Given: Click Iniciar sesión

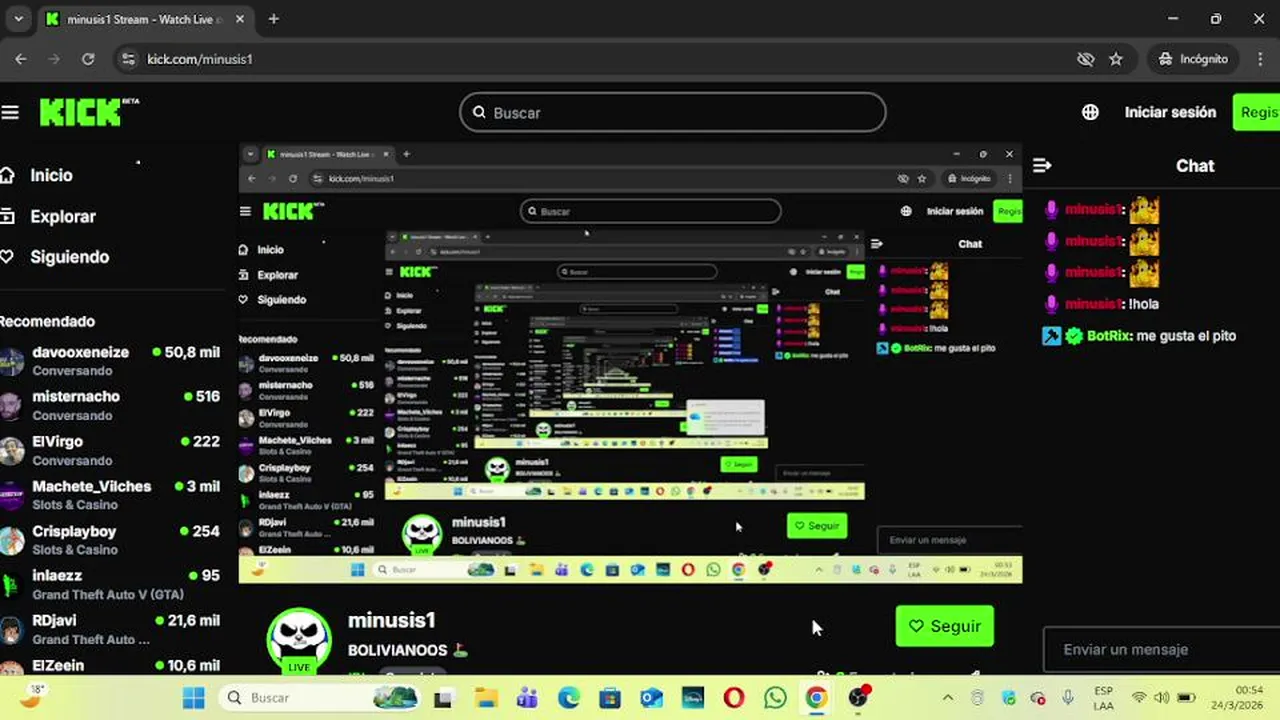Looking at the screenshot, I should (x=1170, y=112).
